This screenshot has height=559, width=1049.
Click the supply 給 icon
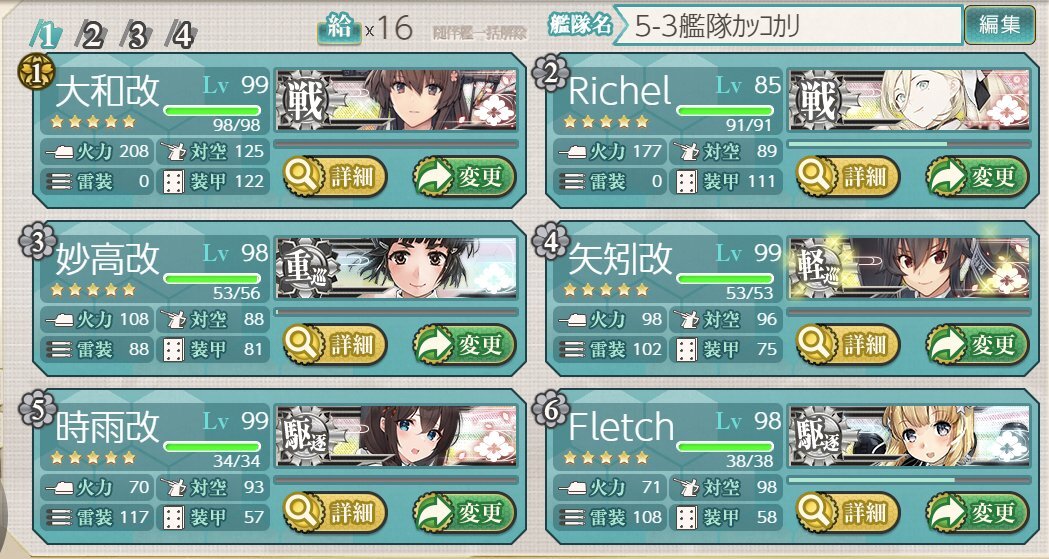[339, 29]
